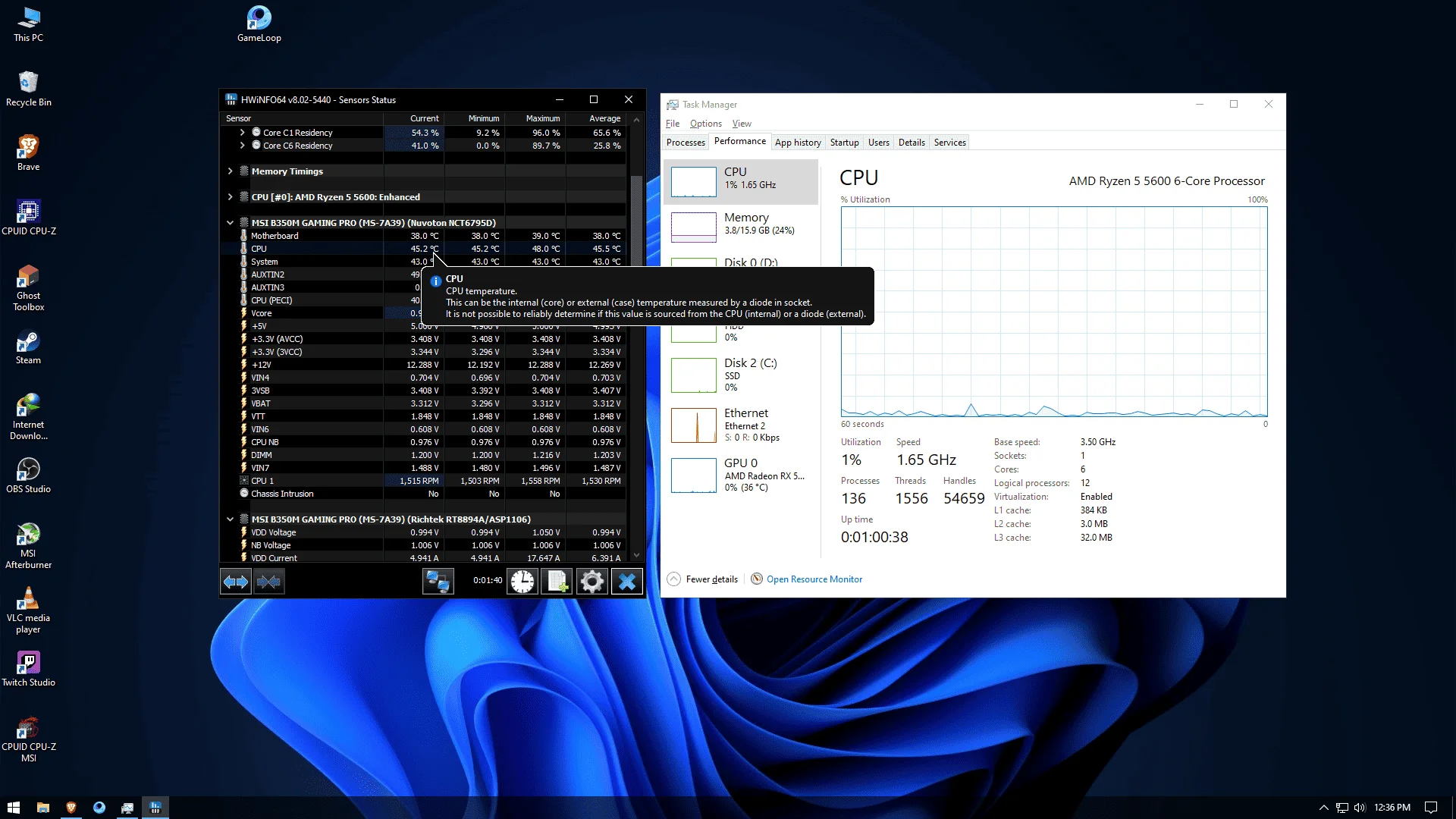Select the This PC desktop icon

pos(28,24)
